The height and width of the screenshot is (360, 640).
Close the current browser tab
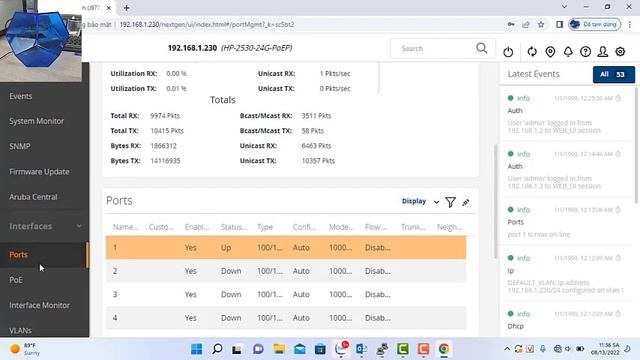pyautogui.click(x=109, y=8)
